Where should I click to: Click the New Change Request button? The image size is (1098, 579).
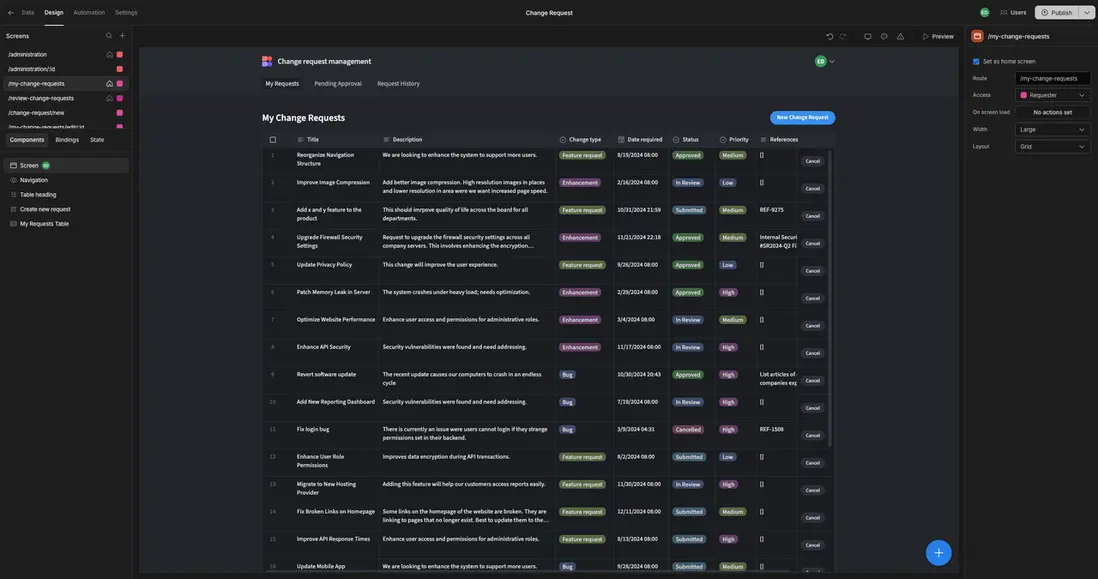coord(802,117)
